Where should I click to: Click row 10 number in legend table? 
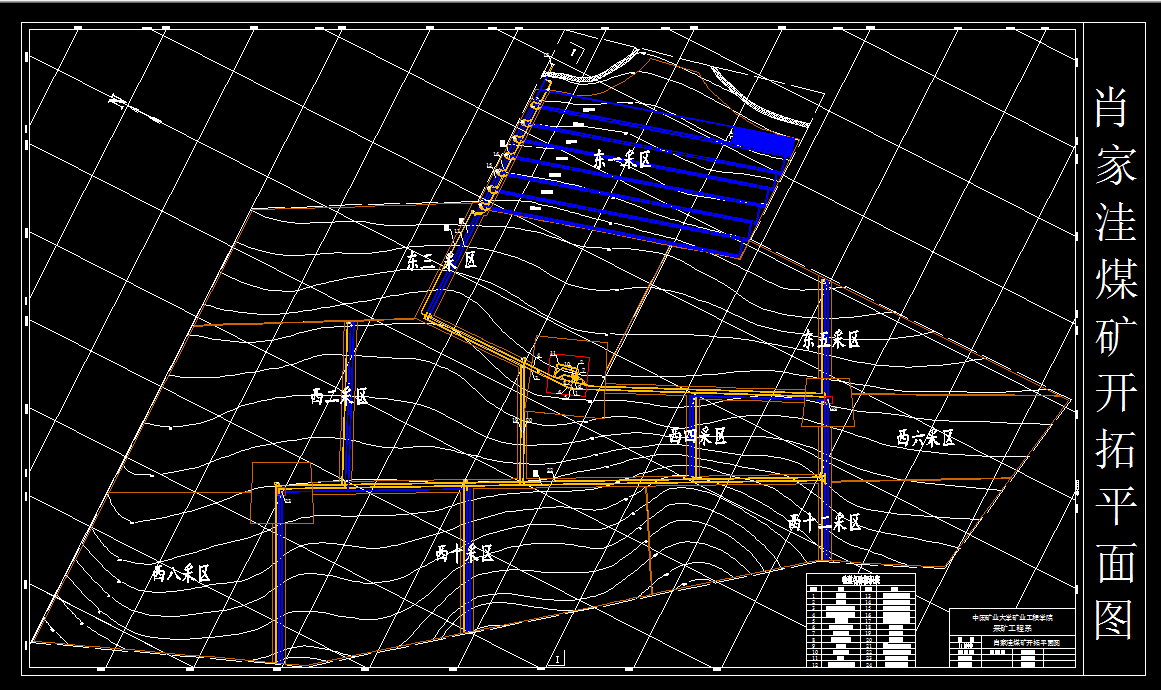(815, 652)
